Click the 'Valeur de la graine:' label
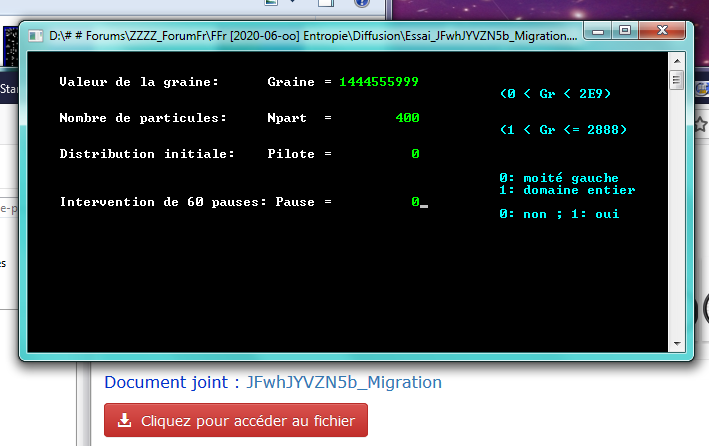The width and height of the screenshot is (709, 446). click(x=139, y=82)
